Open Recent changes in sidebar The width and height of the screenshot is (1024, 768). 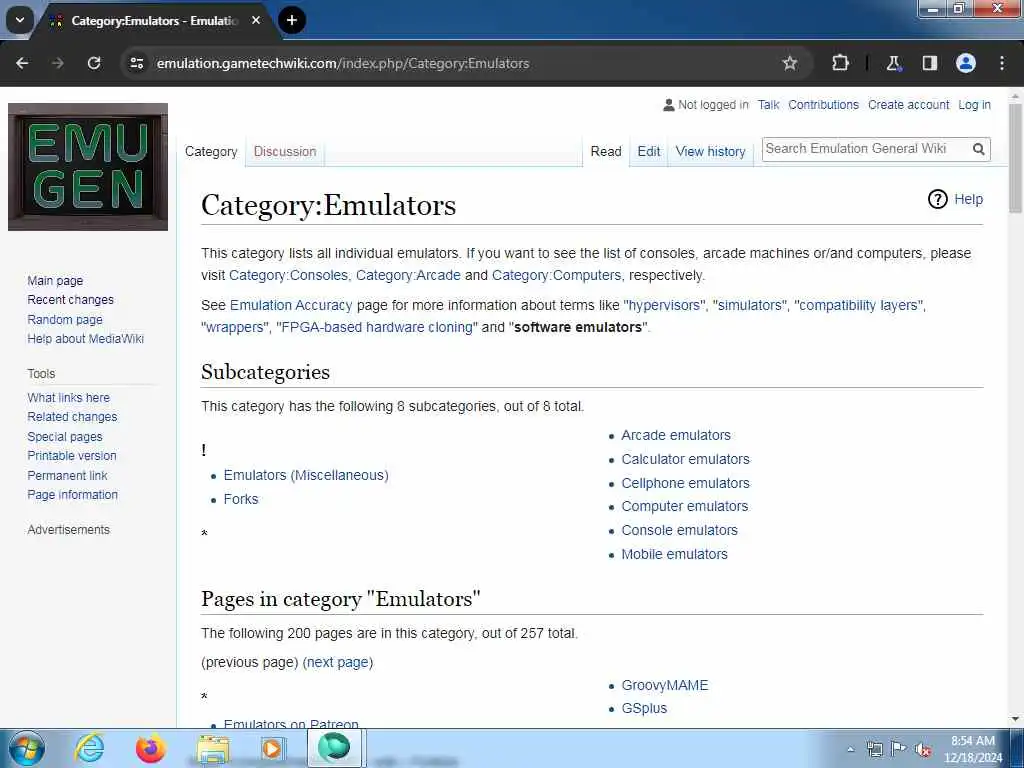[x=71, y=300]
